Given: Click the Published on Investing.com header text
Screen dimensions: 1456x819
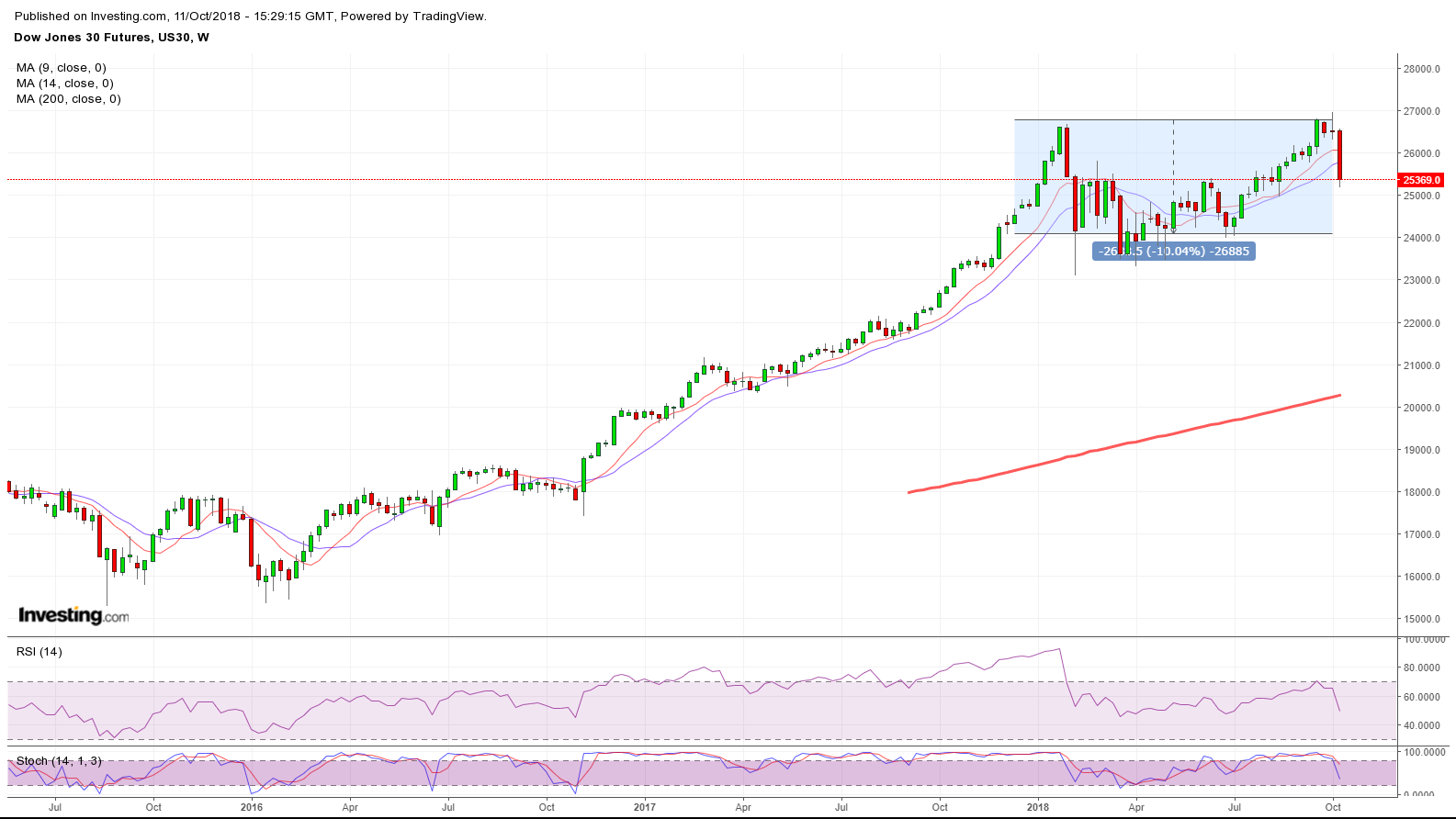Looking at the screenshot, I should pos(251,17).
